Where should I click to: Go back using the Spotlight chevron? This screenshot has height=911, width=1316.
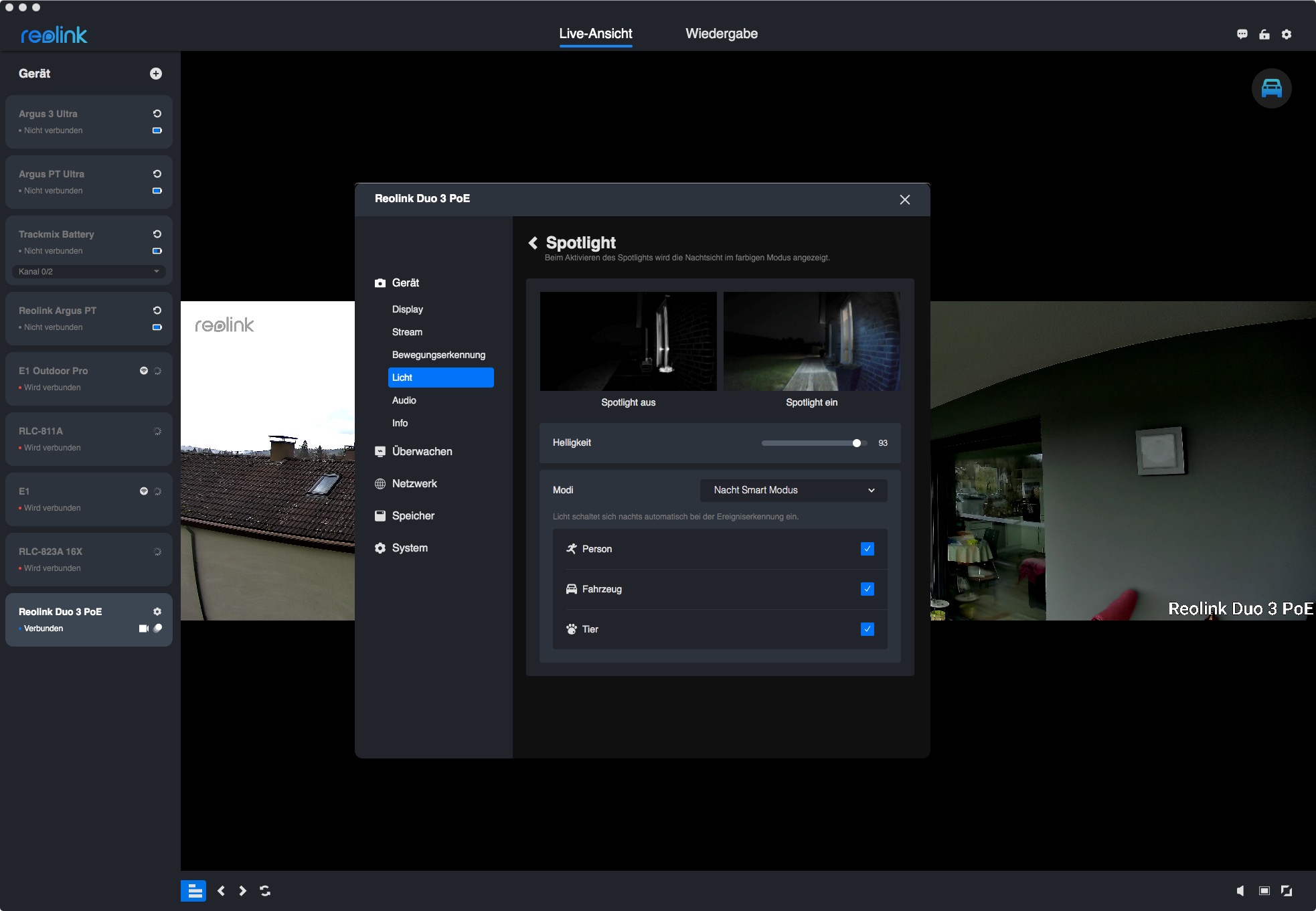click(533, 243)
